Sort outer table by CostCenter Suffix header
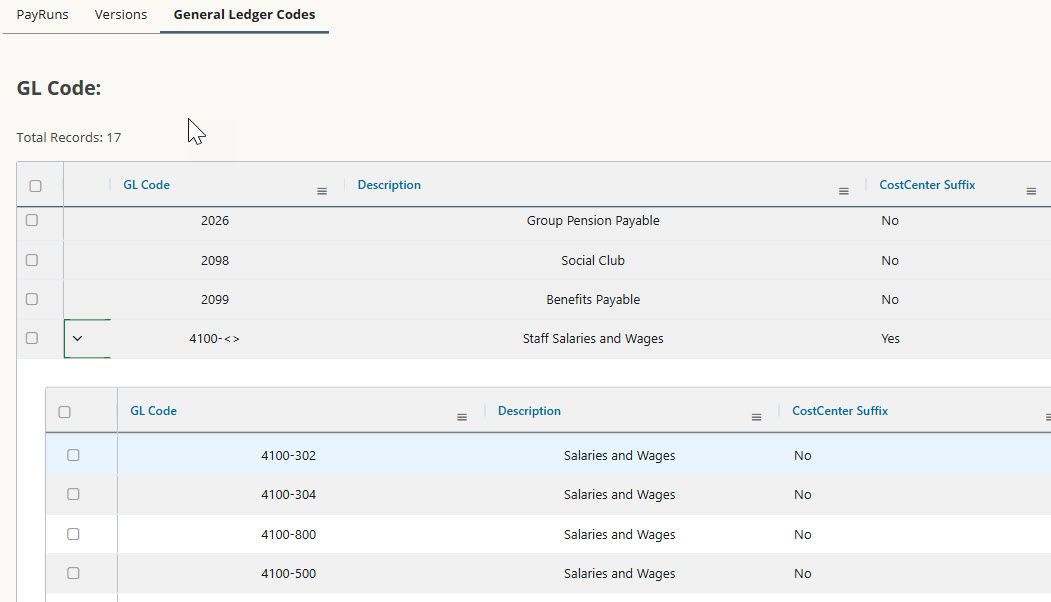This screenshot has height=602, width=1051. click(x=927, y=185)
